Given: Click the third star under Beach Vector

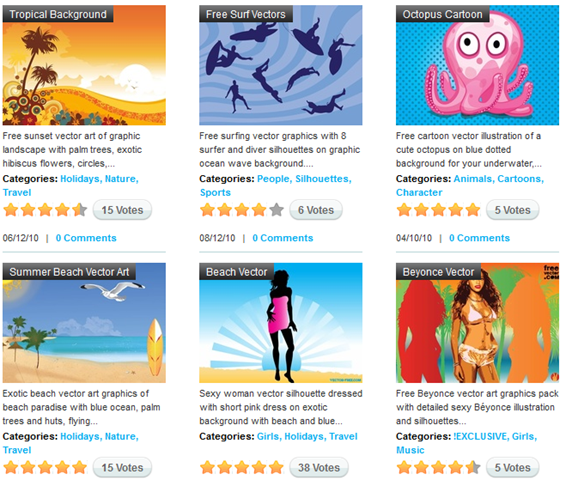Looking at the screenshot, I should (242, 467).
